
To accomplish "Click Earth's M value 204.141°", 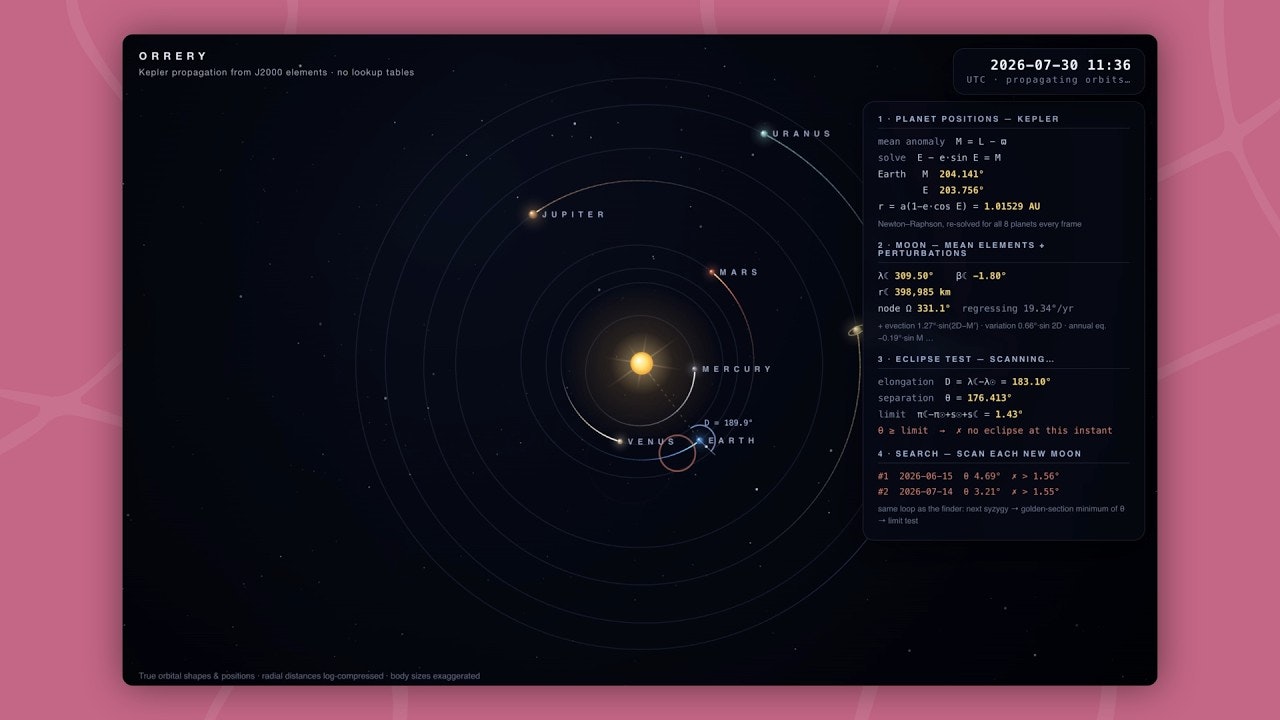I will tap(961, 174).
